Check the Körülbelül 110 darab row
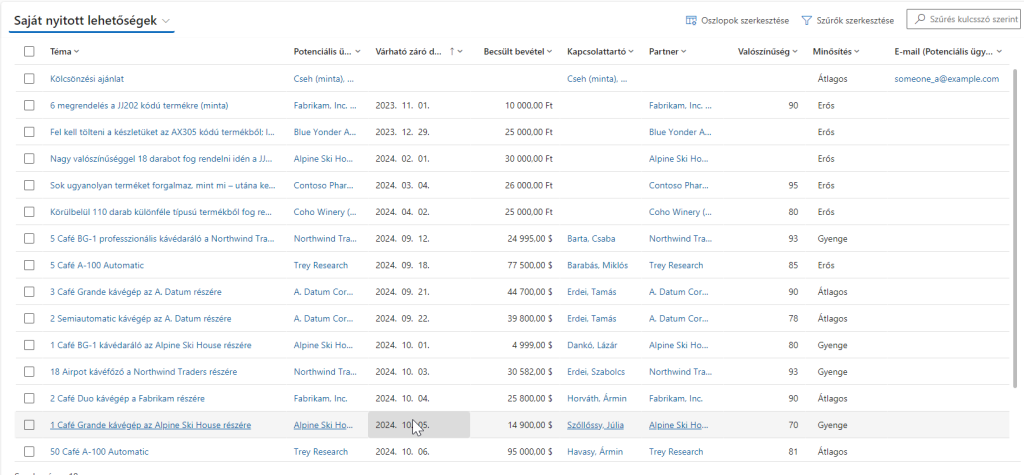This screenshot has width=1024, height=475. [29, 212]
